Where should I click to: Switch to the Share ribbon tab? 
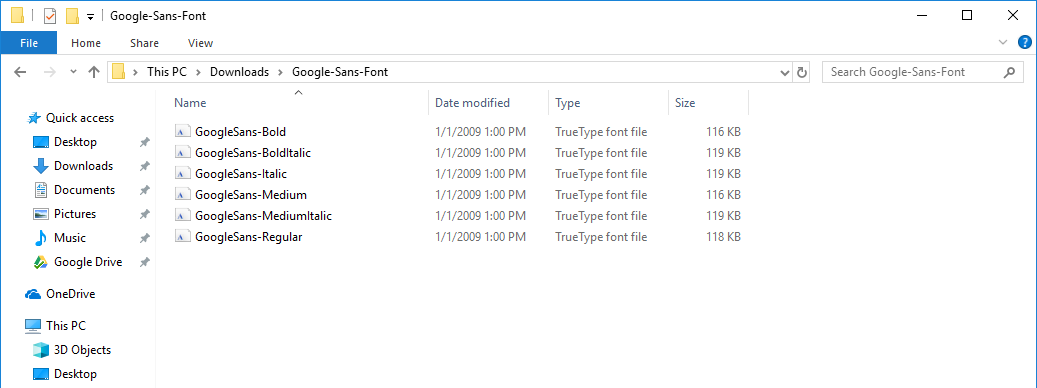144,43
